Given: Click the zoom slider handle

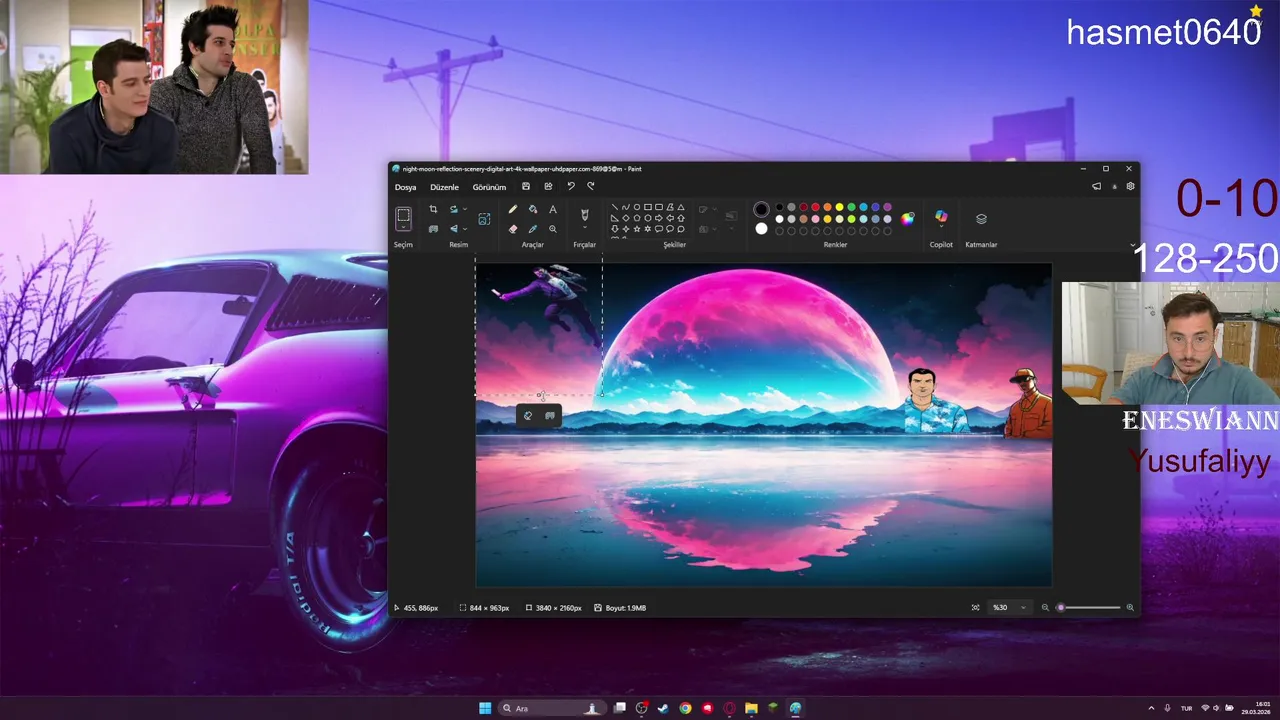Looking at the screenshot, I should pos(1061,607).
